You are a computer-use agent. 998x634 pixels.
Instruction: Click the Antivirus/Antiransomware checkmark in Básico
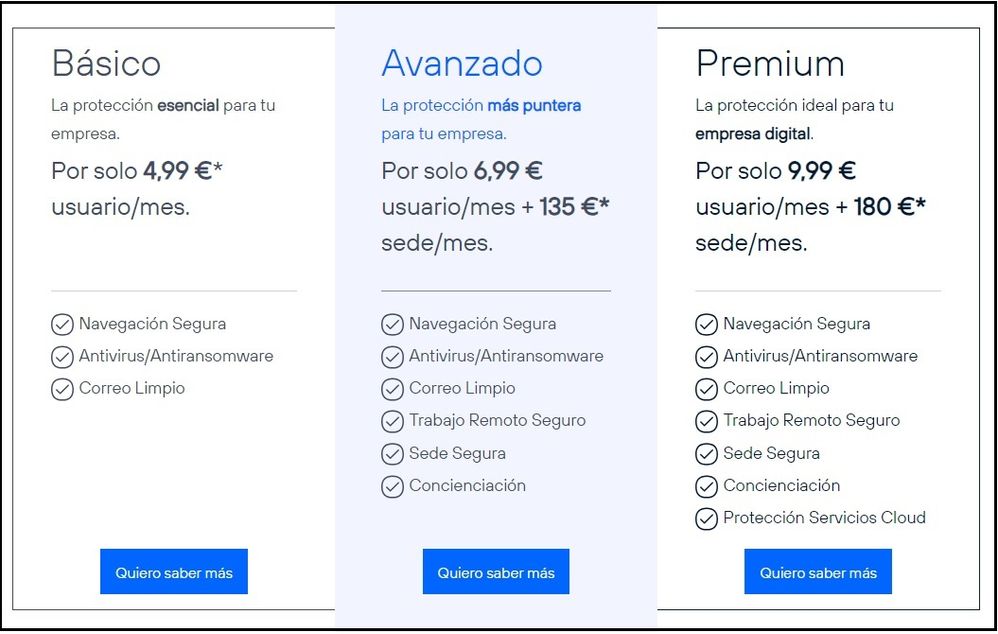(62, 356)
